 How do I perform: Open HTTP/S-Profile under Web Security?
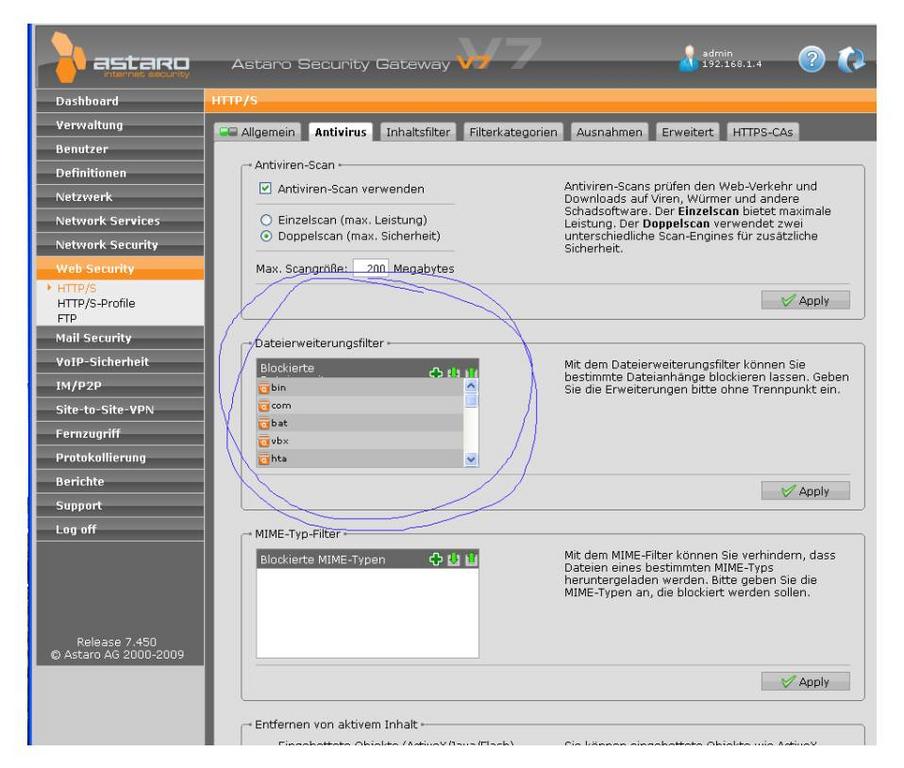click(96, 303)
